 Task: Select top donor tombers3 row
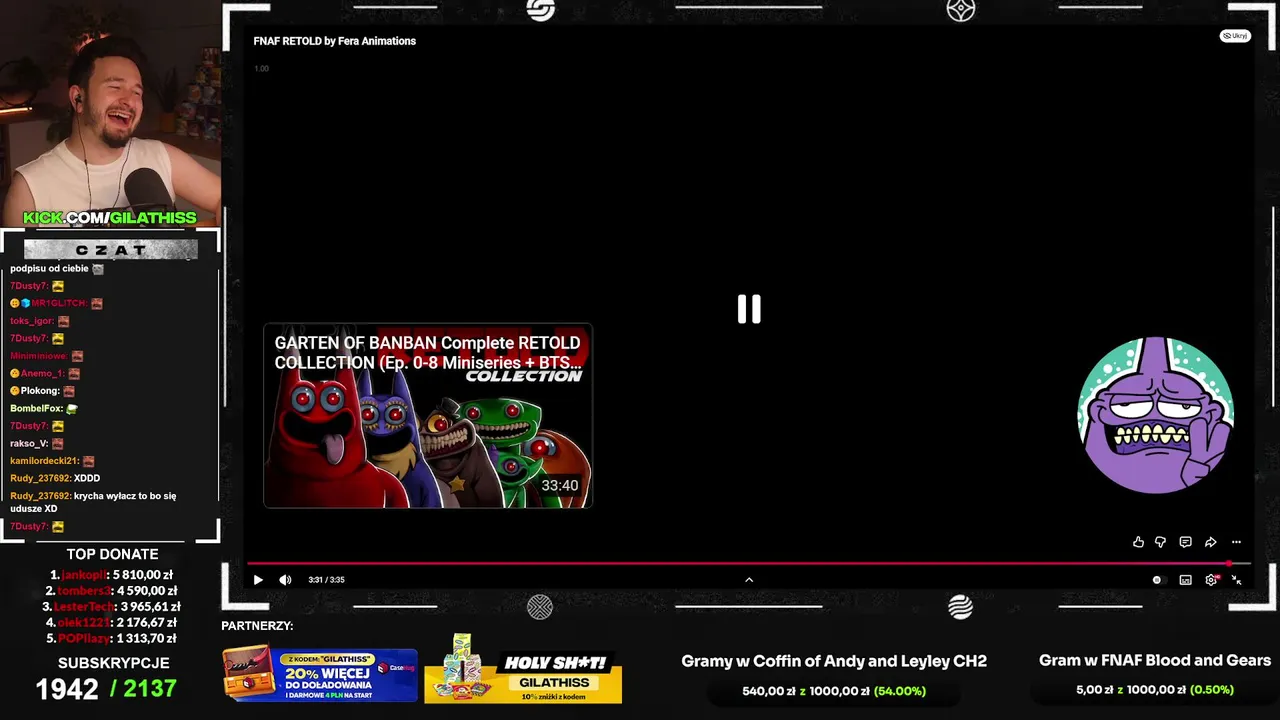point(112,591)
